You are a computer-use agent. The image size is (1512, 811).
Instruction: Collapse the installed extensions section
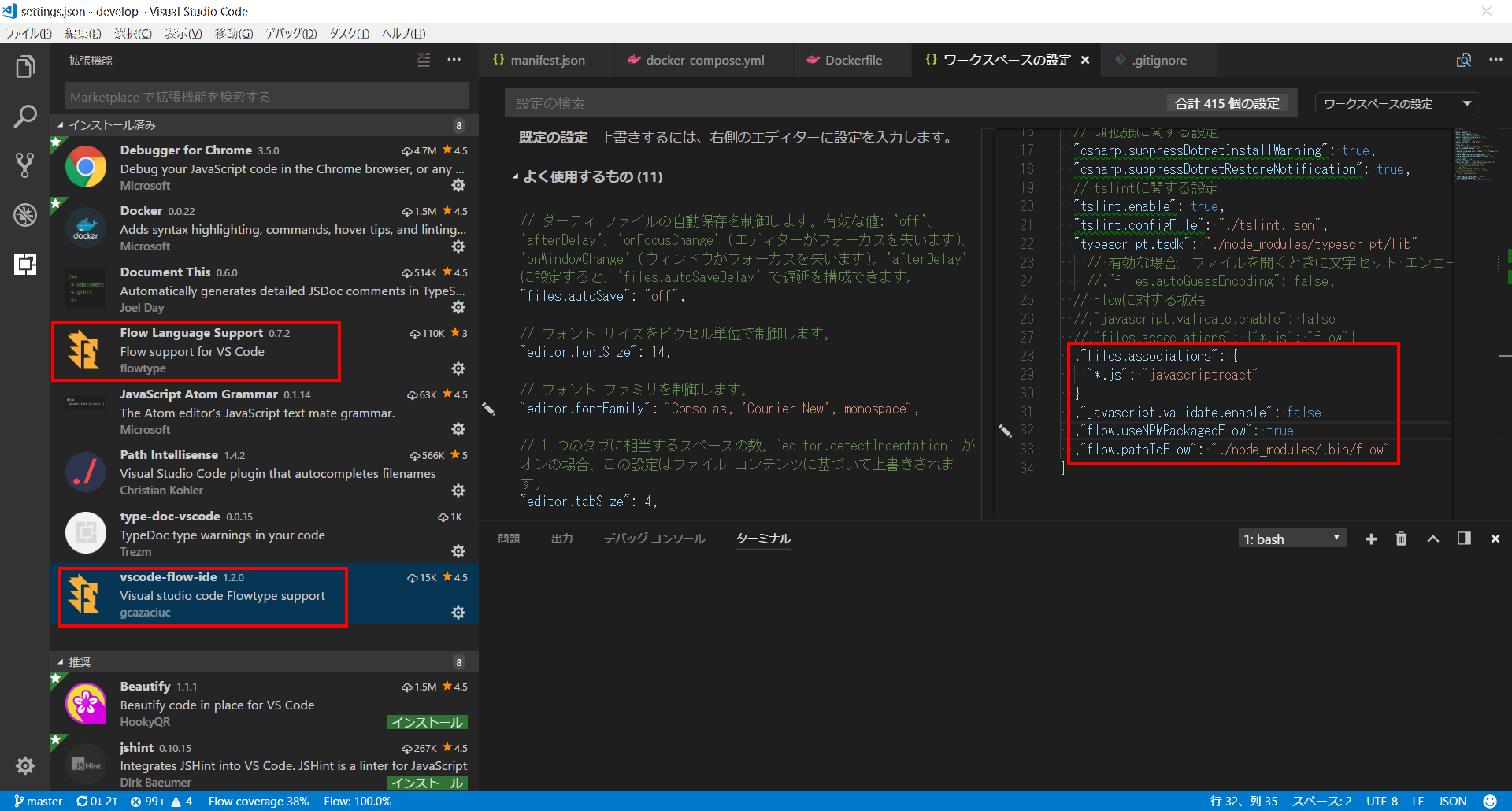click(x=264, y=125)
